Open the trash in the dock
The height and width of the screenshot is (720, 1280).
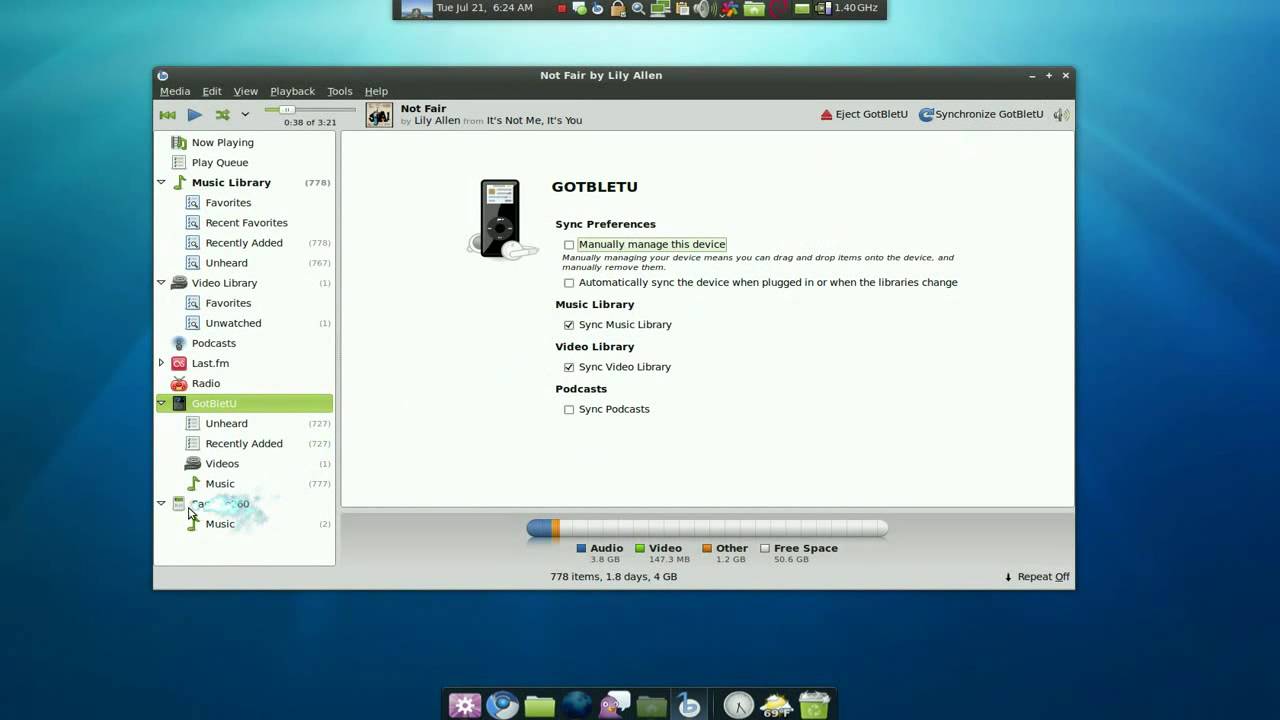tap(814, 705)
